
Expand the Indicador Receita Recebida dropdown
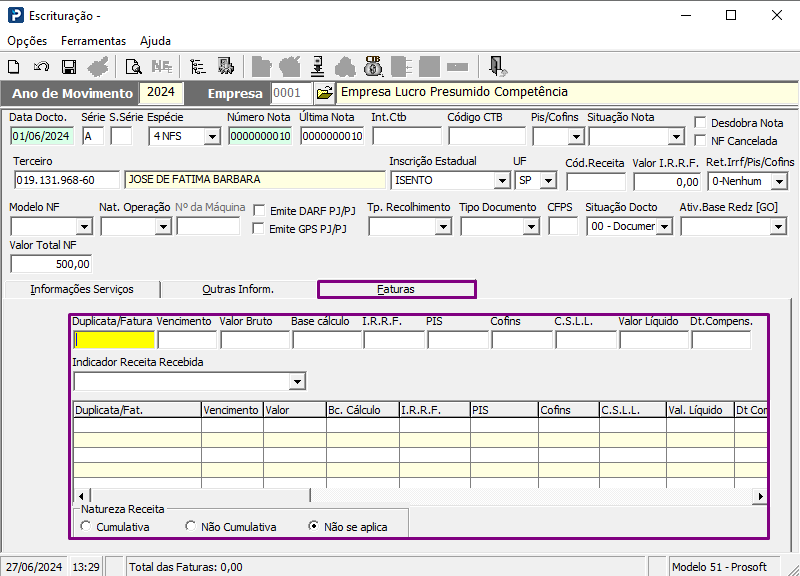297,381
